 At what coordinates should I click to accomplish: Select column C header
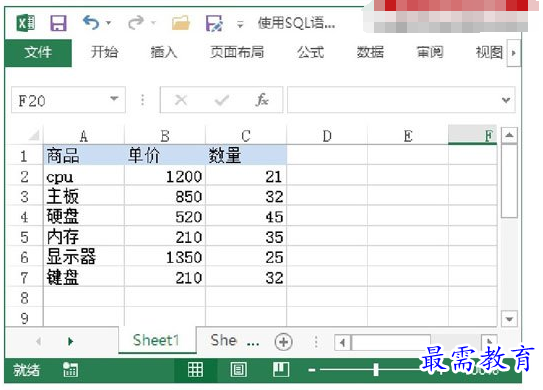[246, 136]
